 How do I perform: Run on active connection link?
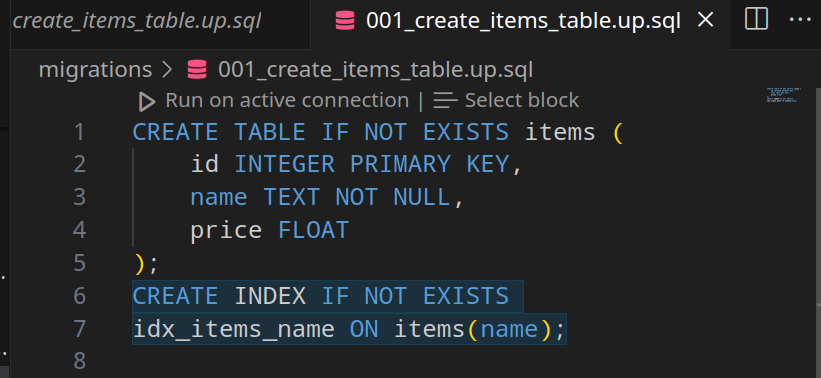tap(287, 101)
